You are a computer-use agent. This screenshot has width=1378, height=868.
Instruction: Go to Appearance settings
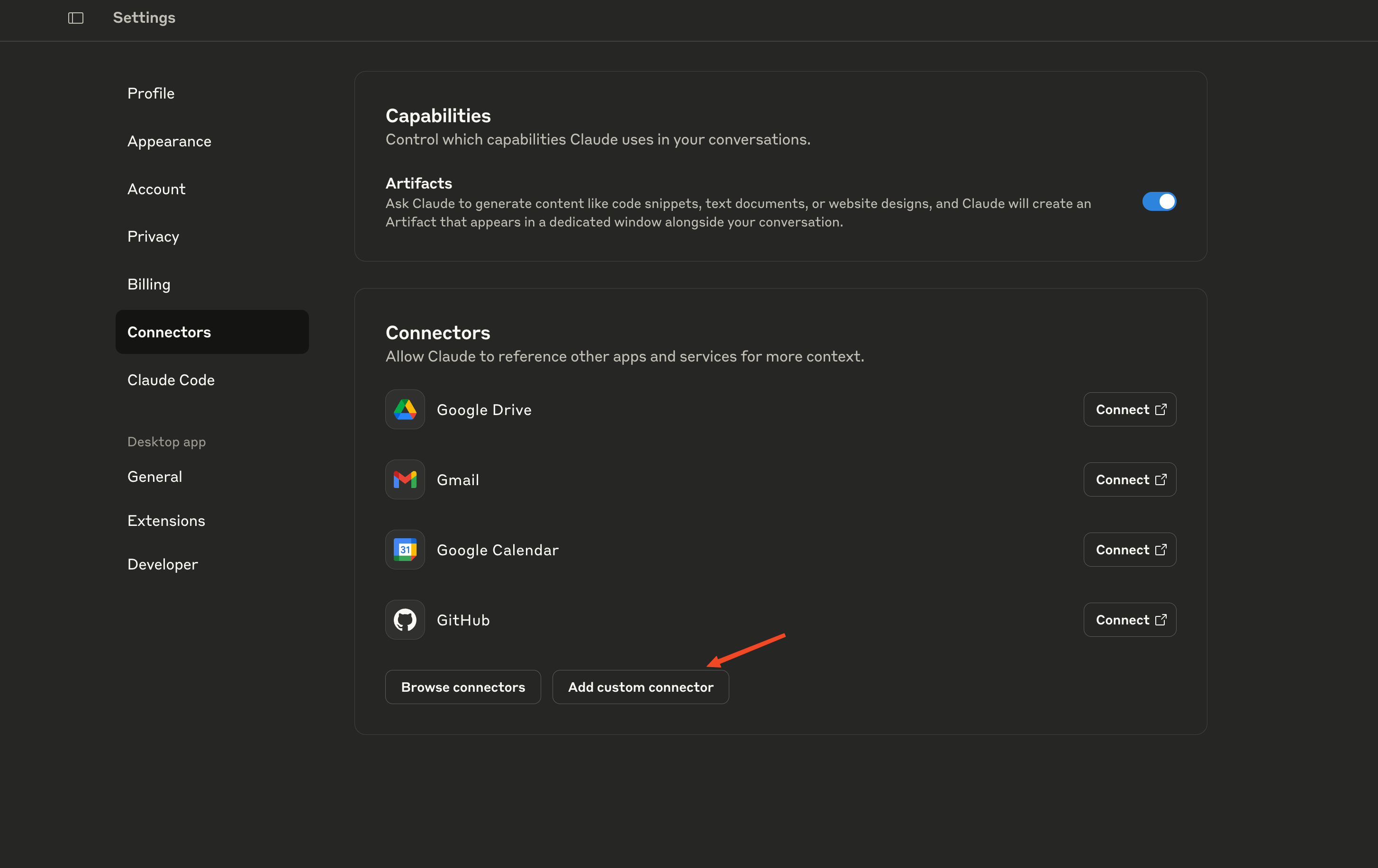169,141
